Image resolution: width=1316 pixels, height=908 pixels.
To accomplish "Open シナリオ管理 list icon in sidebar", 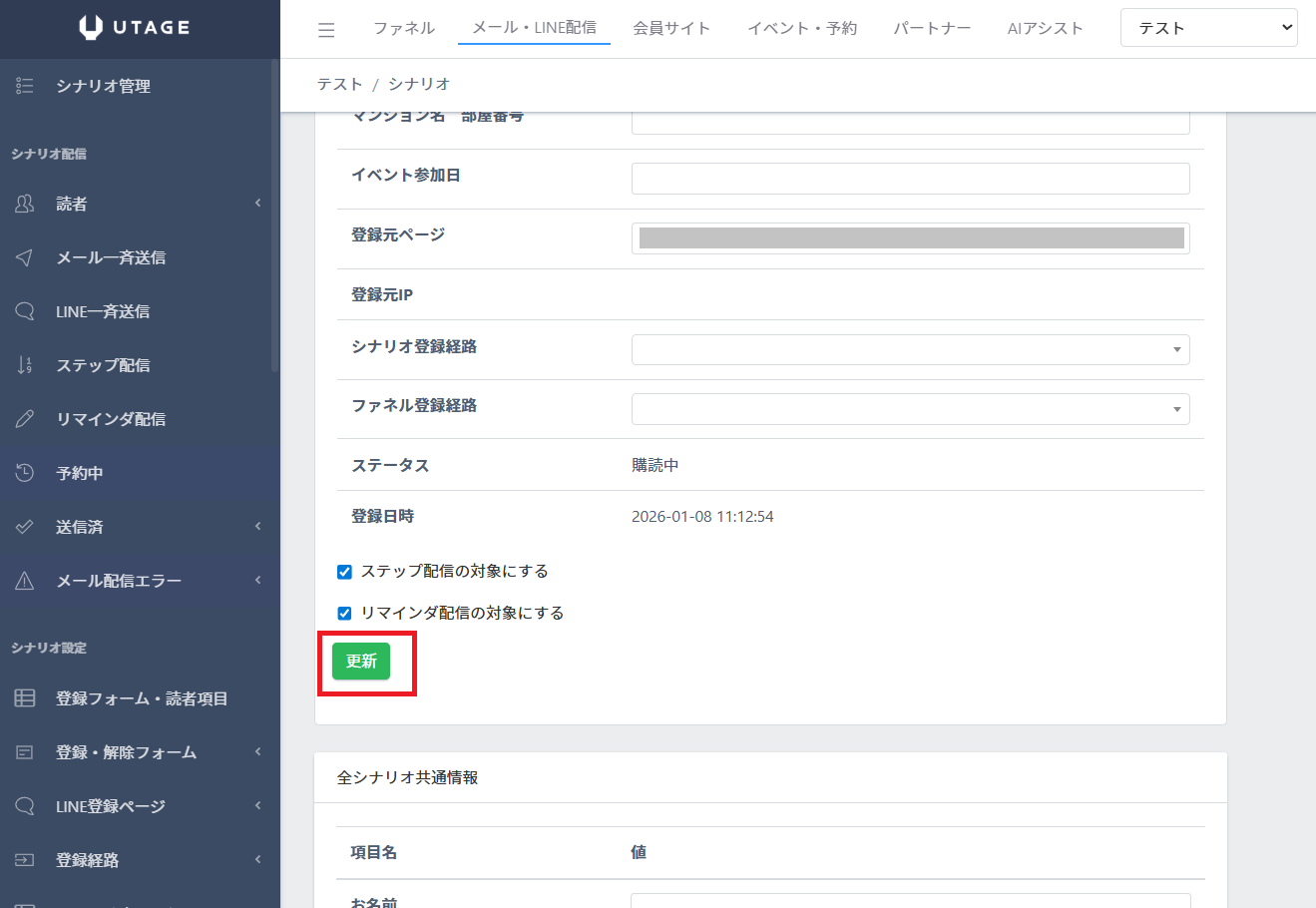I will pyautogui.click(x=25, y=87).
